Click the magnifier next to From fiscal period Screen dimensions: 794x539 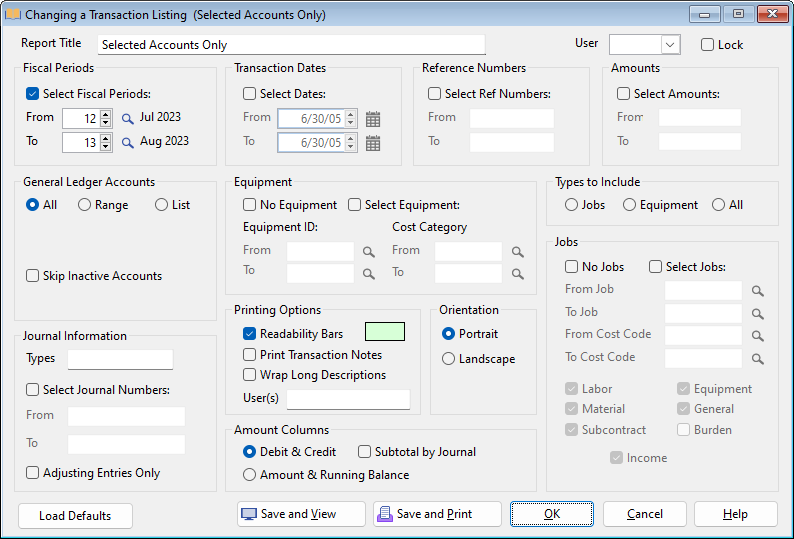click(127, 118)
